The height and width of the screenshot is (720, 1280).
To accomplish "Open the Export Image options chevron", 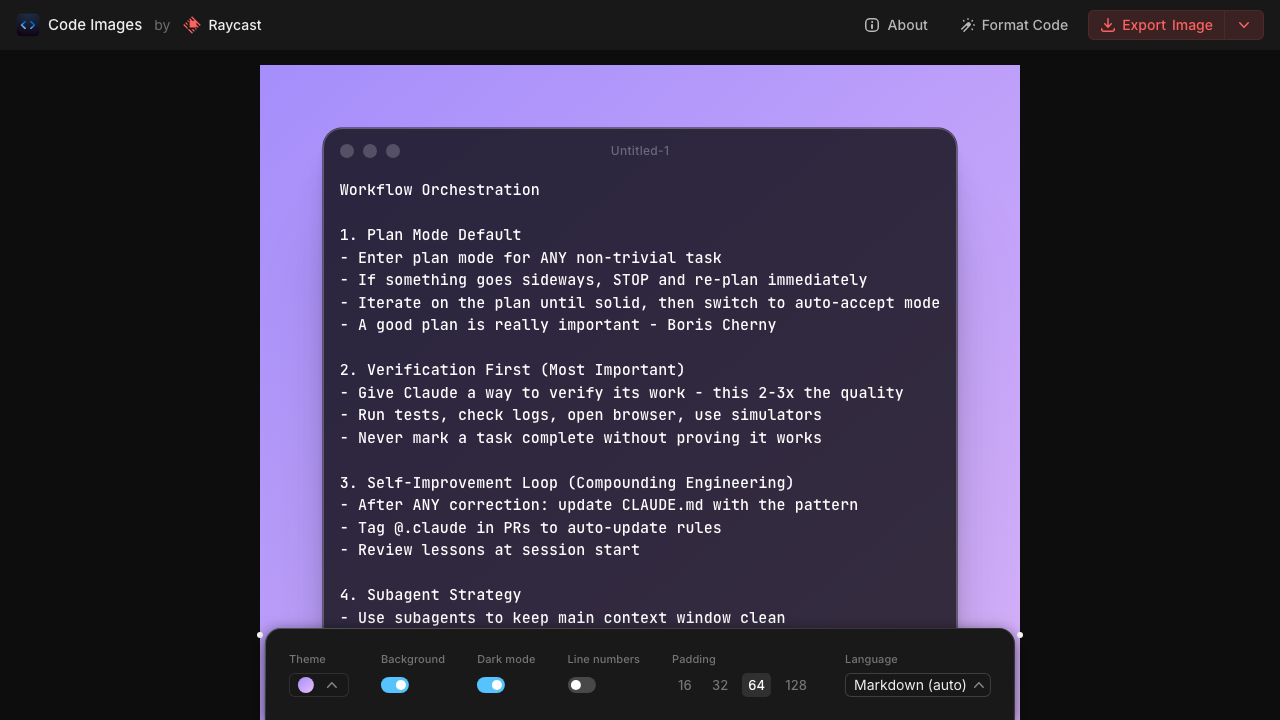I will (x=1244, y=25).
